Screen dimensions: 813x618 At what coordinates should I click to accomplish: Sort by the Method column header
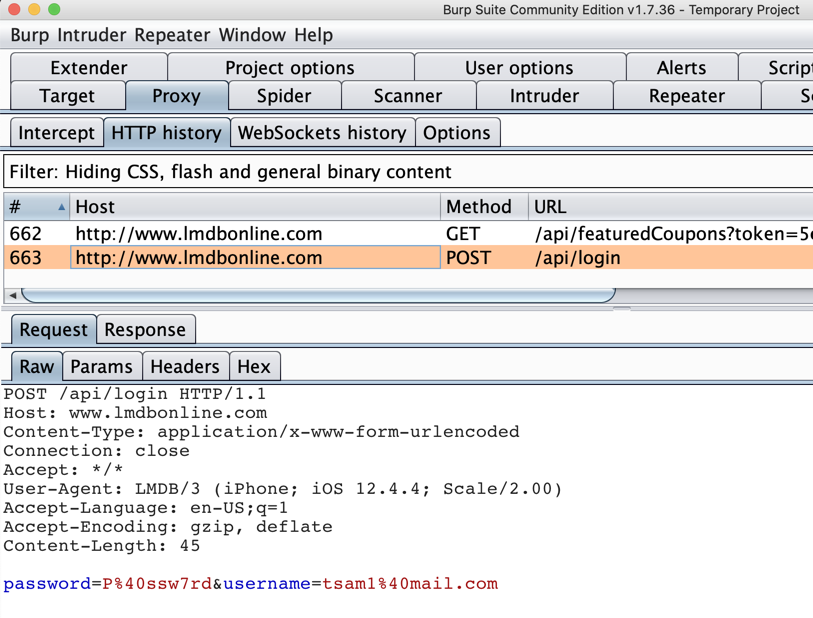pos(484,207)
